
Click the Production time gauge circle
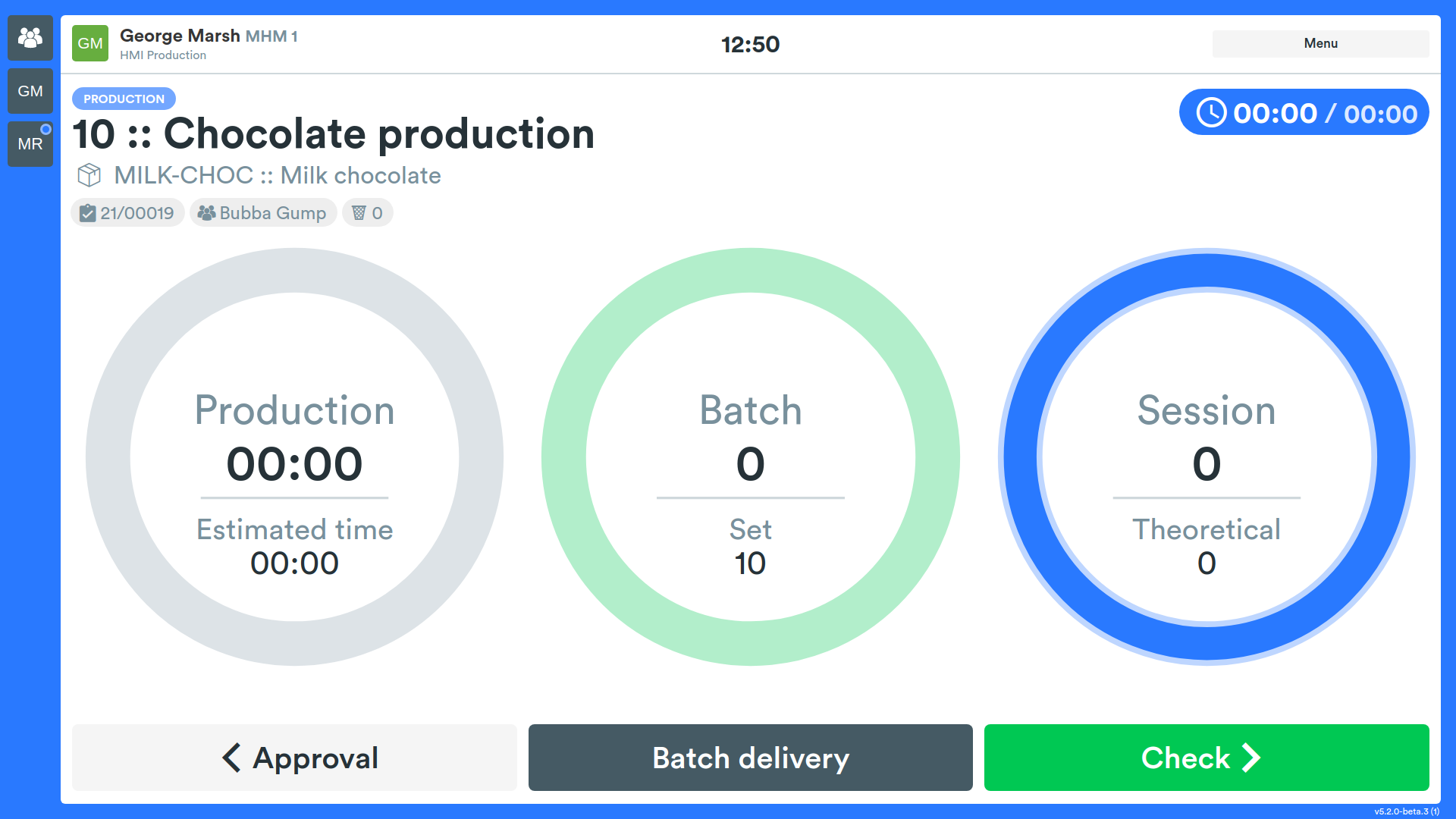pyautogui.click(x=294, y=457)
